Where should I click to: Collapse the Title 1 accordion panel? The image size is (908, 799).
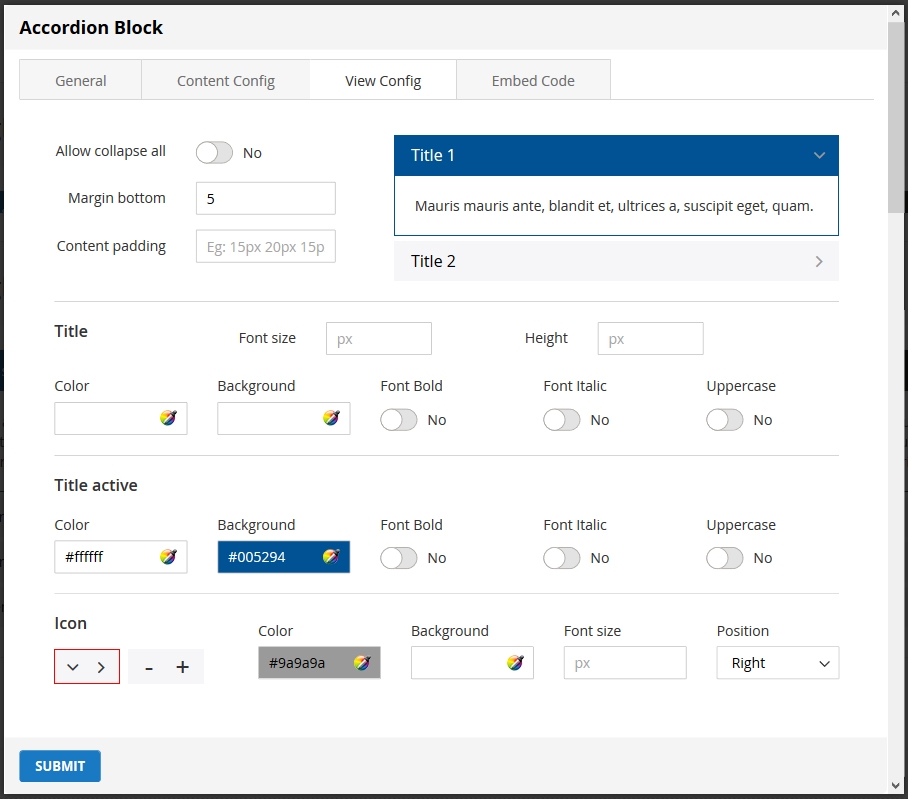[616, 155]
